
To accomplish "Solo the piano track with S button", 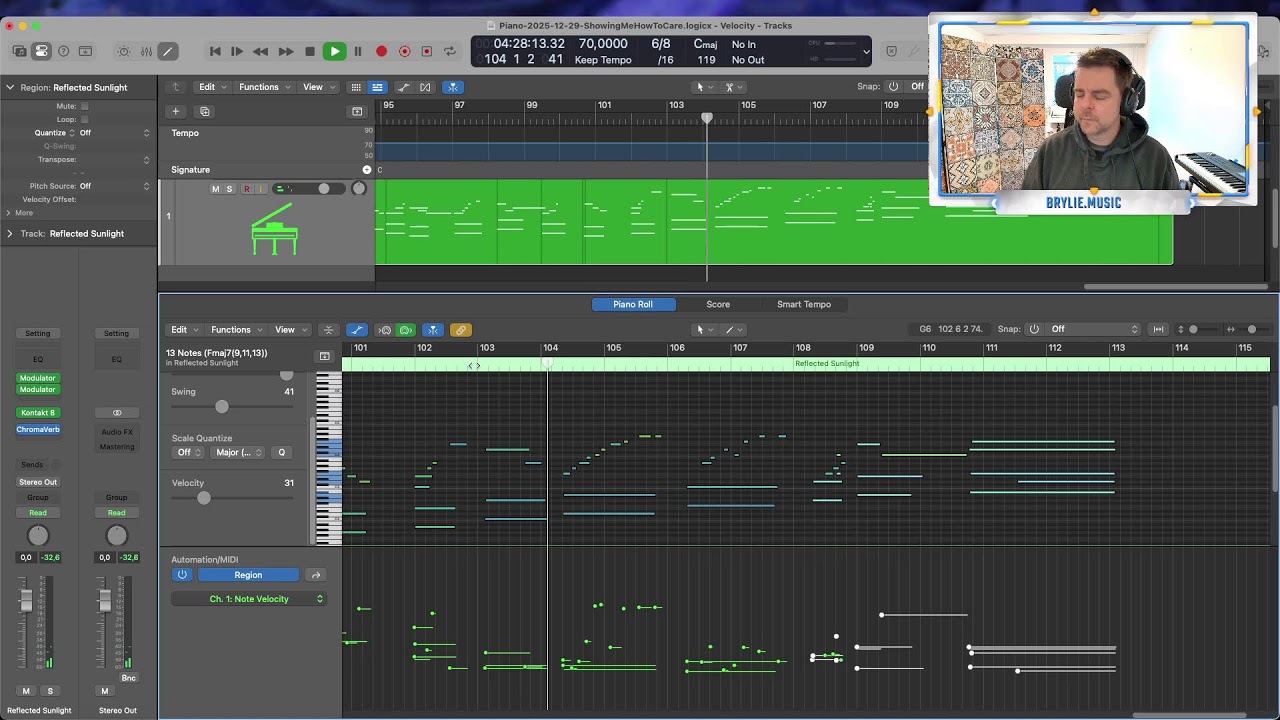I will coord(229,189).
